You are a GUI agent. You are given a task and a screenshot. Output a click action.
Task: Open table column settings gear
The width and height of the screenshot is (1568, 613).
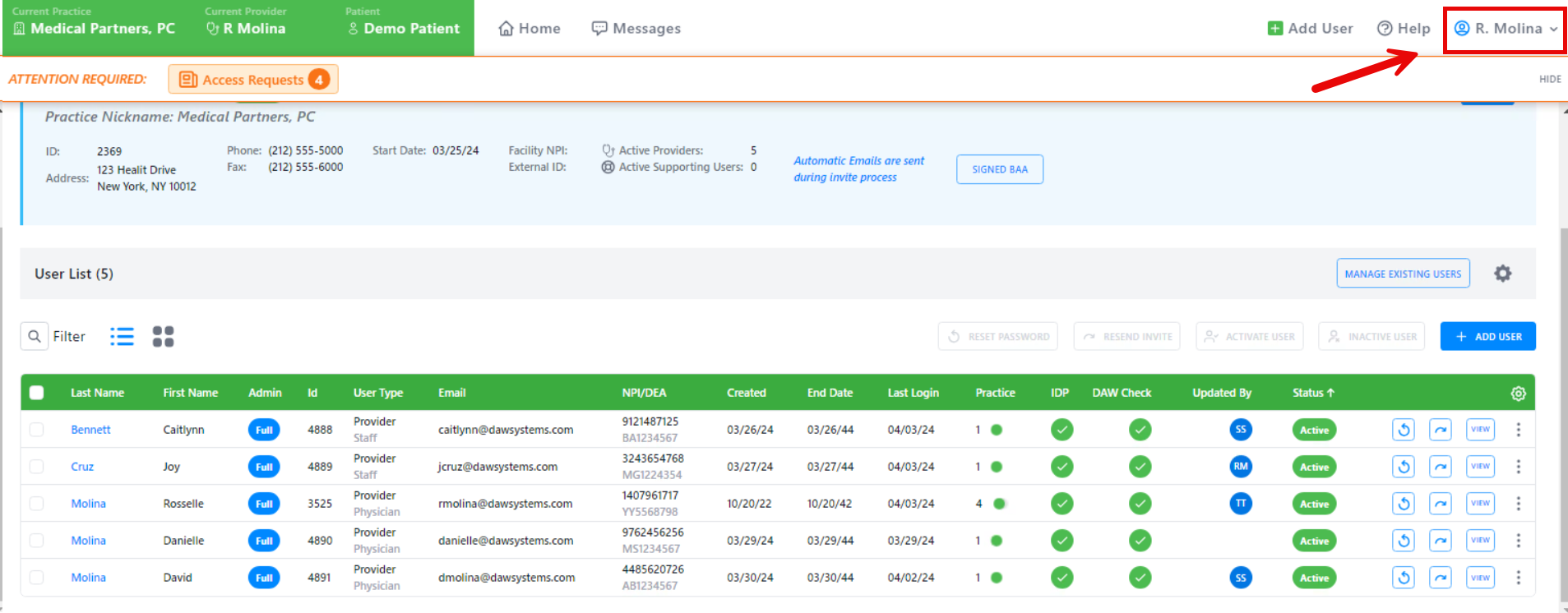(1518, 394)
